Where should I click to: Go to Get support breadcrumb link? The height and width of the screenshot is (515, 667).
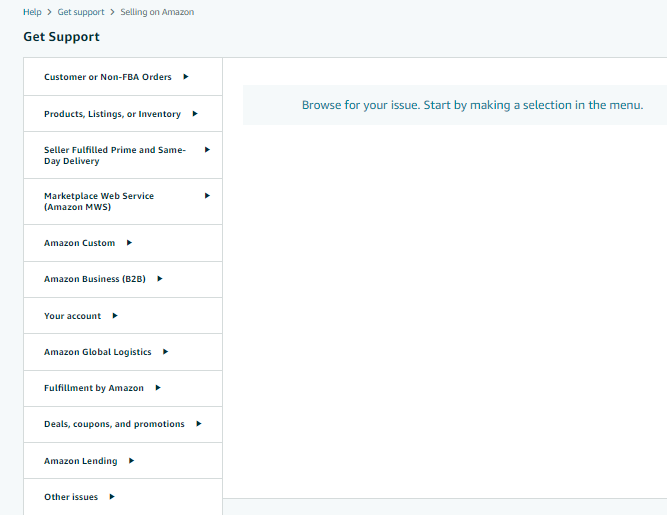click(x=80, y=12)
